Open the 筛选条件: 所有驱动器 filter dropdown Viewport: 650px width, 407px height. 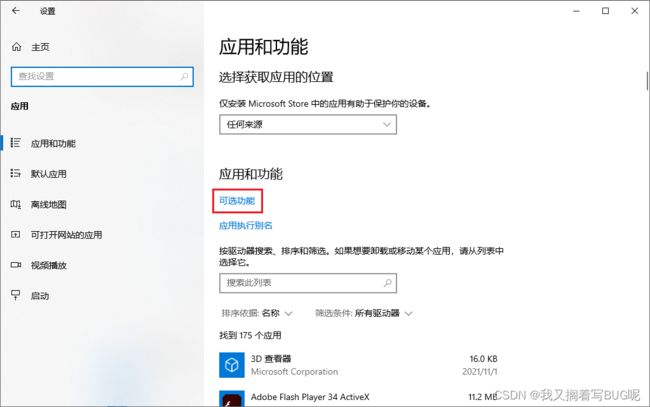click(364, 313)
